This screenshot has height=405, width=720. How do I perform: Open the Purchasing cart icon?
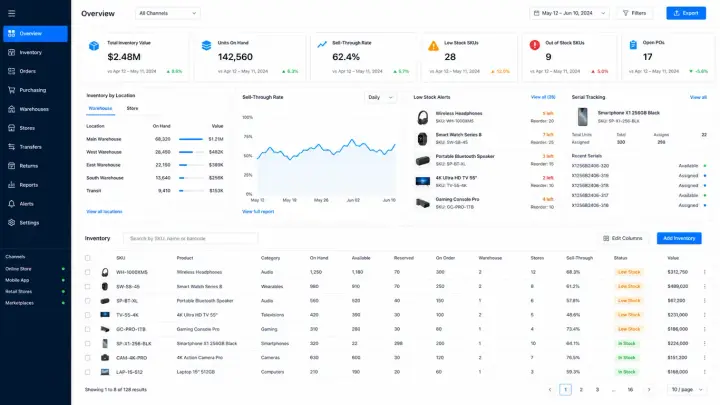point(11,90)
